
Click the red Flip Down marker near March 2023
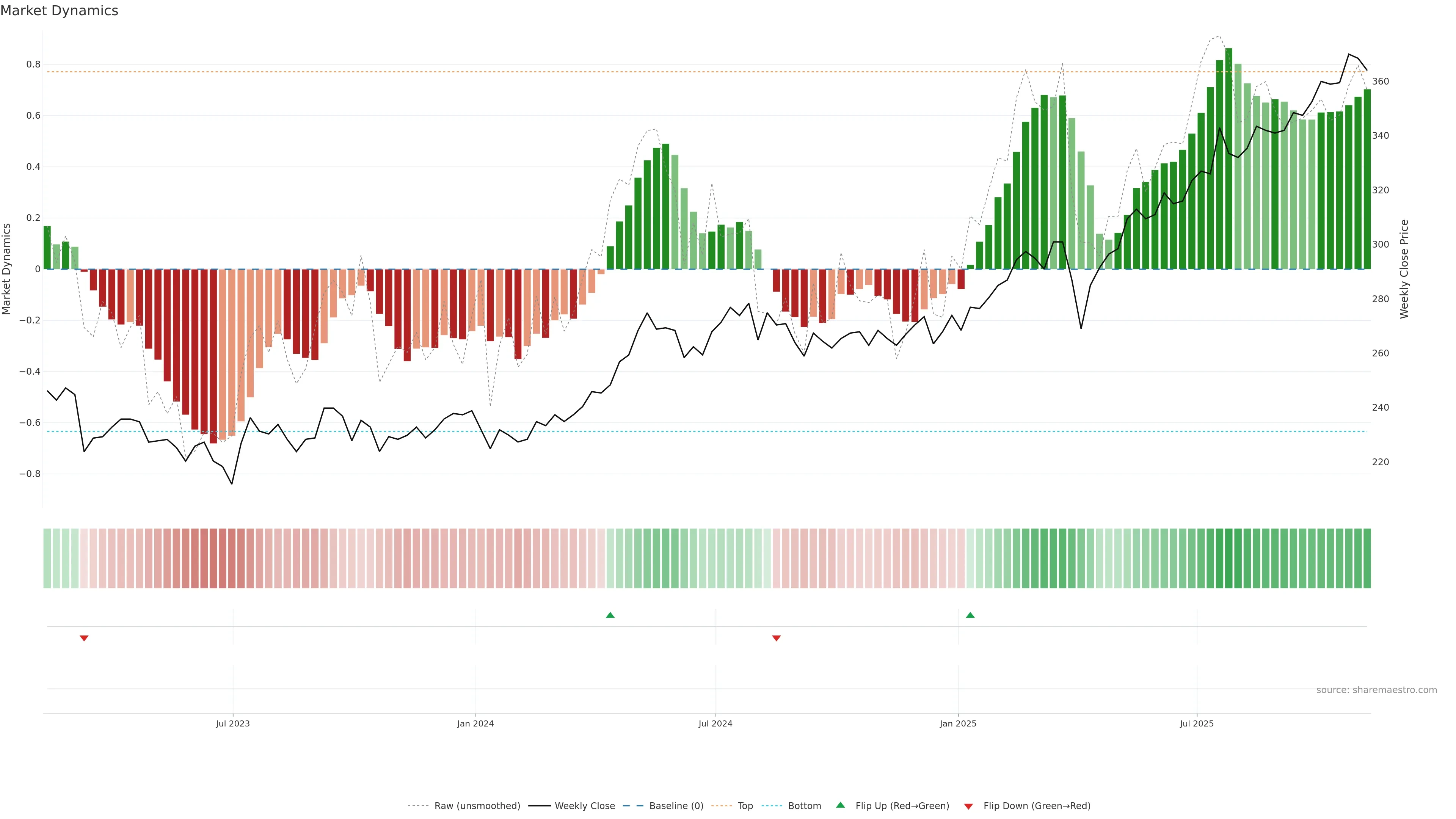84,638
